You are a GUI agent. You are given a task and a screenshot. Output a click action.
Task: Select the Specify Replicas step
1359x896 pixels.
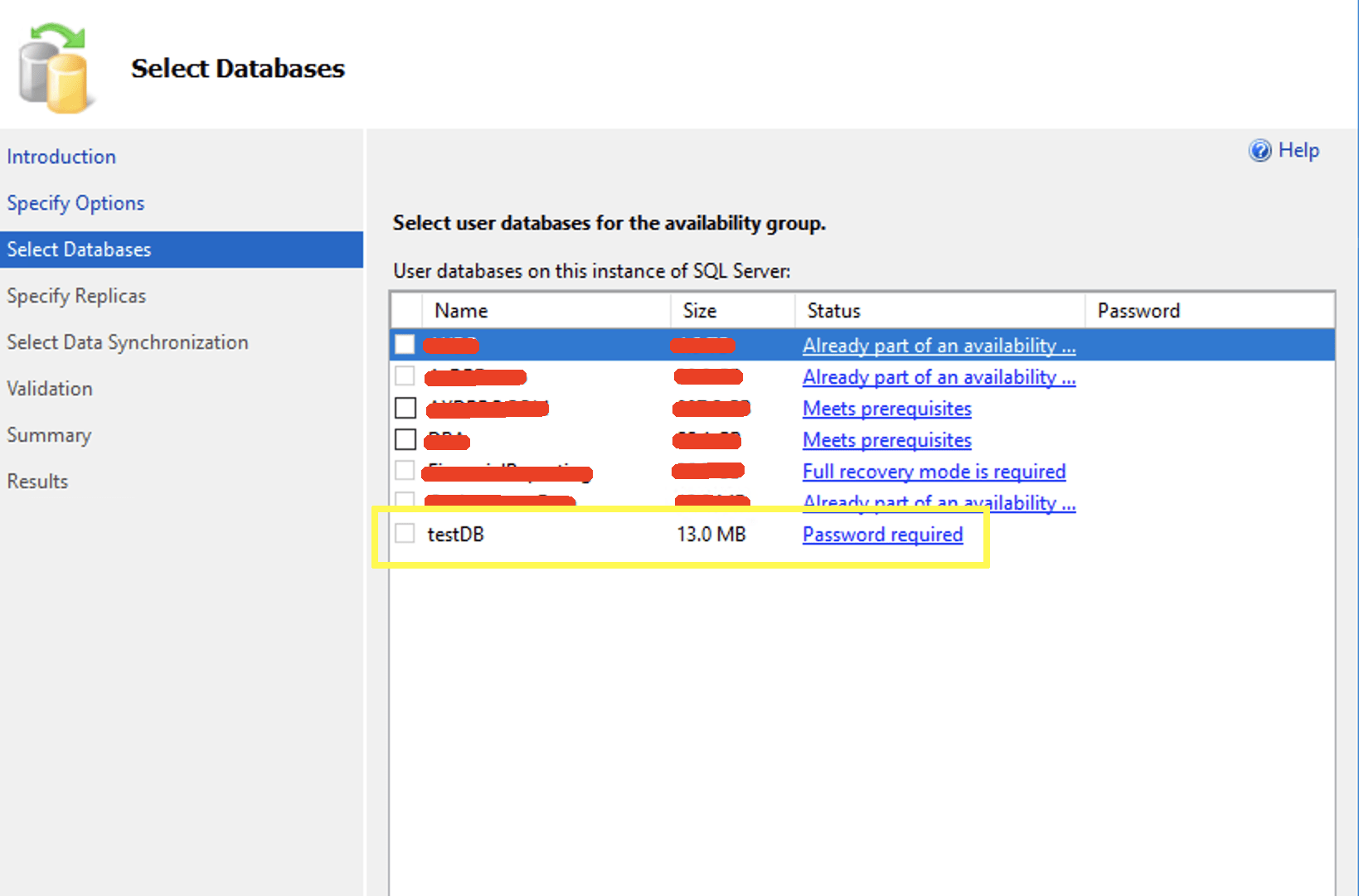[76, 296]
